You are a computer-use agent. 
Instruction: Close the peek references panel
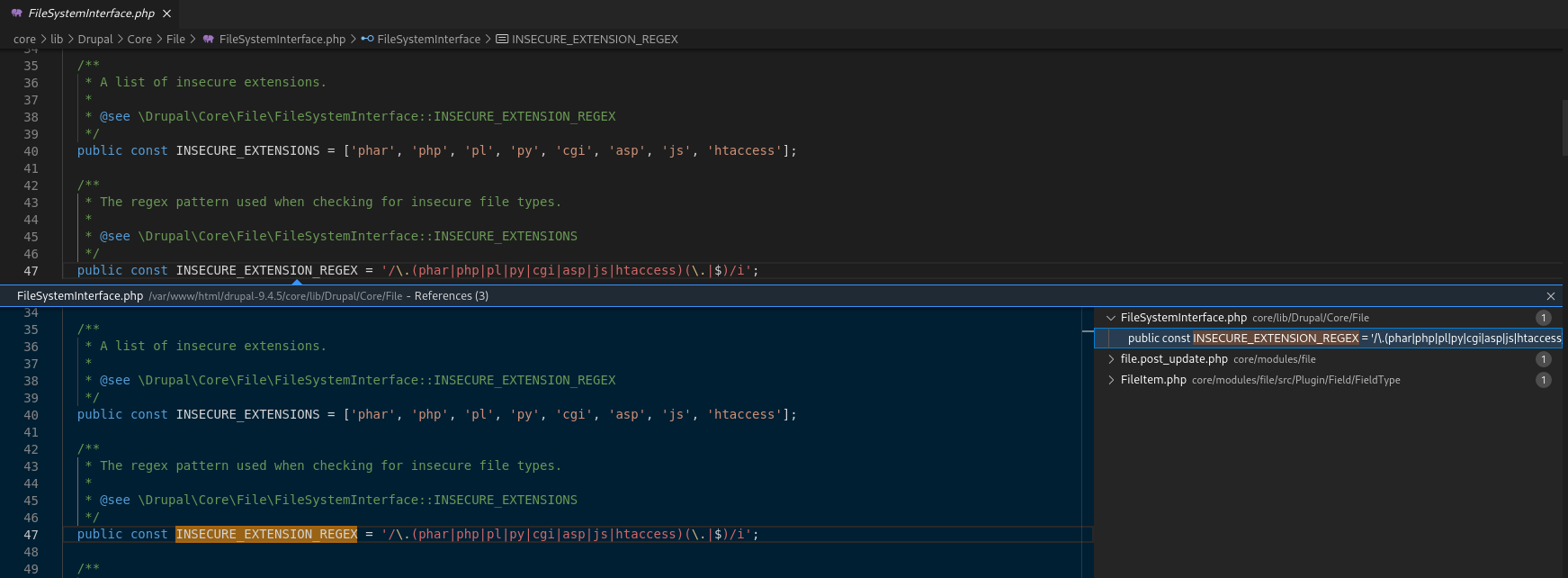(1551, 296)
